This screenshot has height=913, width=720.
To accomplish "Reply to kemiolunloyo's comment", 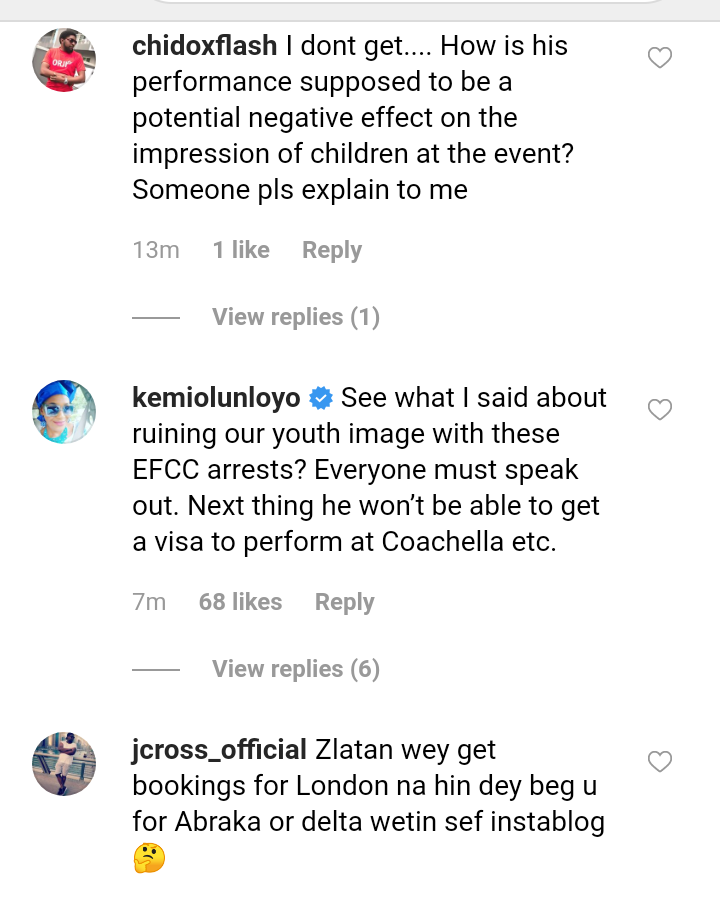I will point(344,602).
